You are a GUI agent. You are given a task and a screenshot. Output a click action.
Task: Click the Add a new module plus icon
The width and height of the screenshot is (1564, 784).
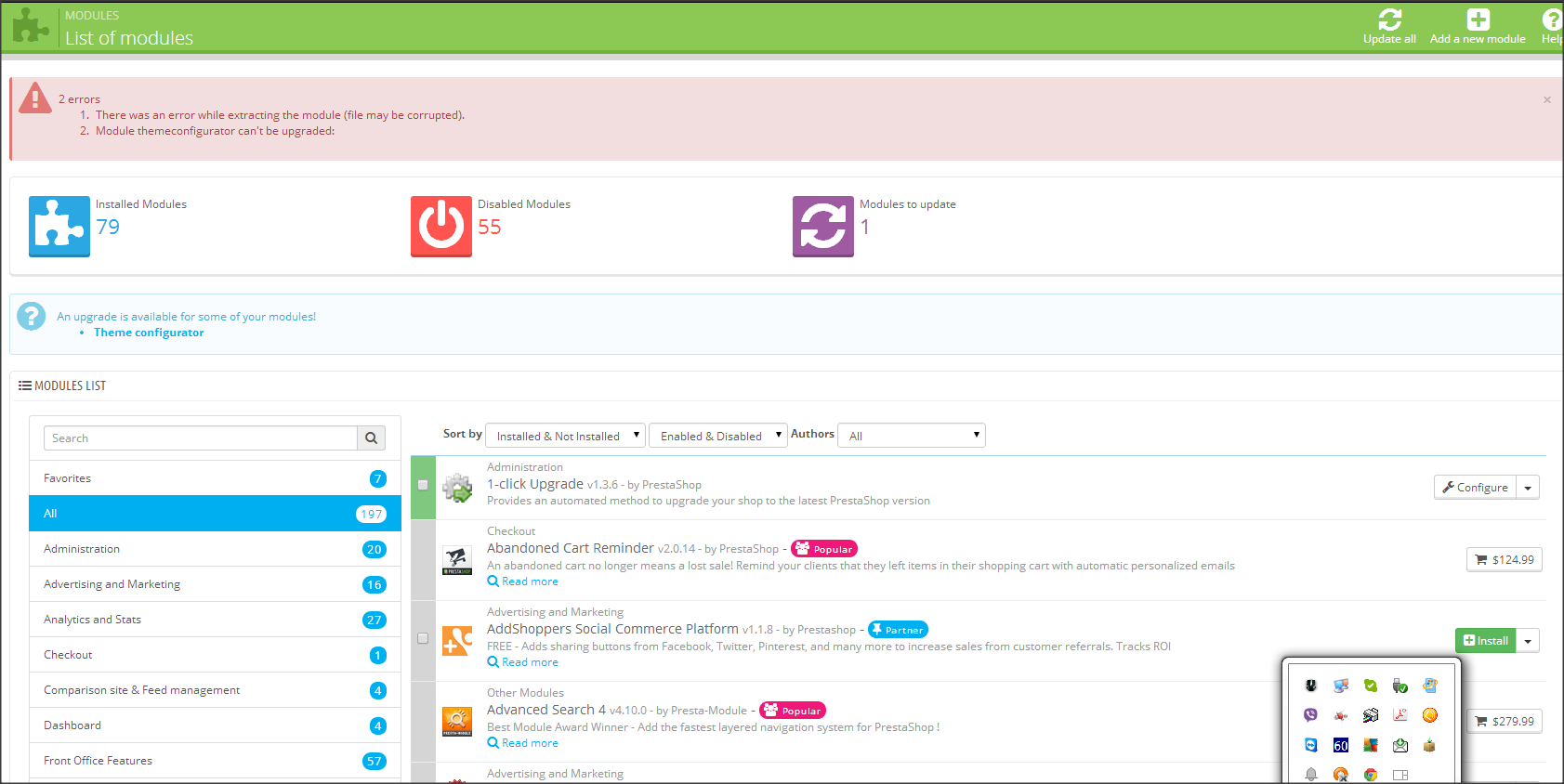[1478, 20]
